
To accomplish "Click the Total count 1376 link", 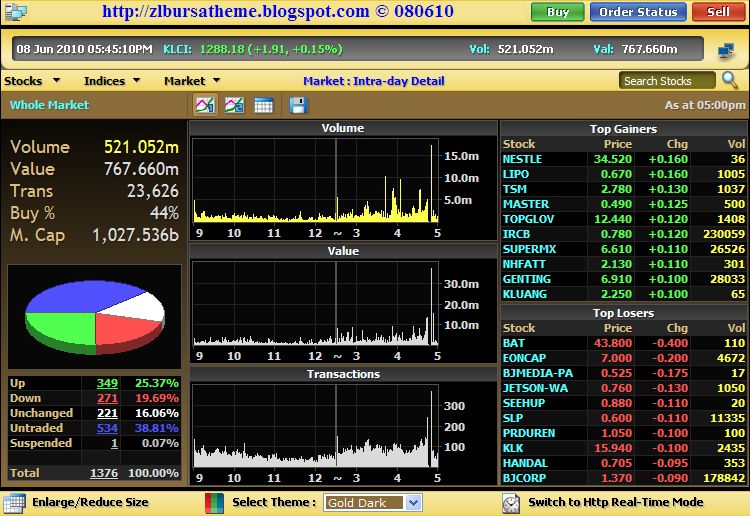I will pos(104,473).
